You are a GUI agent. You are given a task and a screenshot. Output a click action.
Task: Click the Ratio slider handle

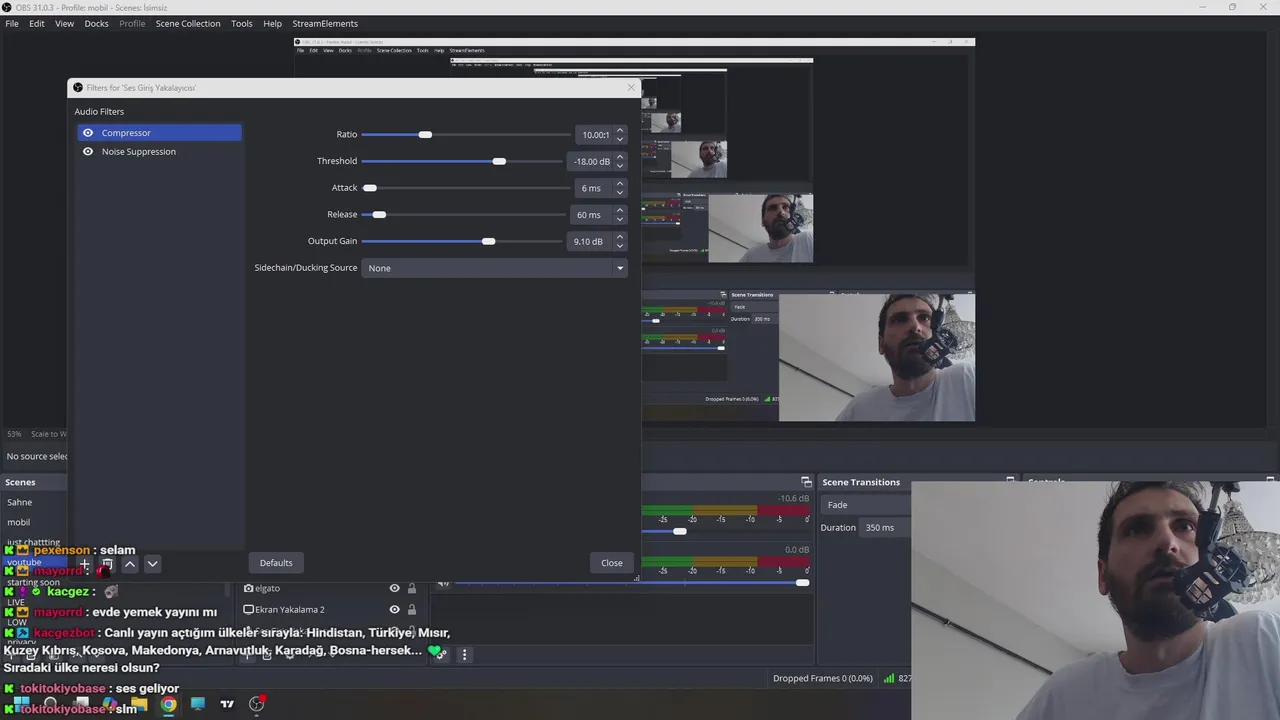[425, 134]
